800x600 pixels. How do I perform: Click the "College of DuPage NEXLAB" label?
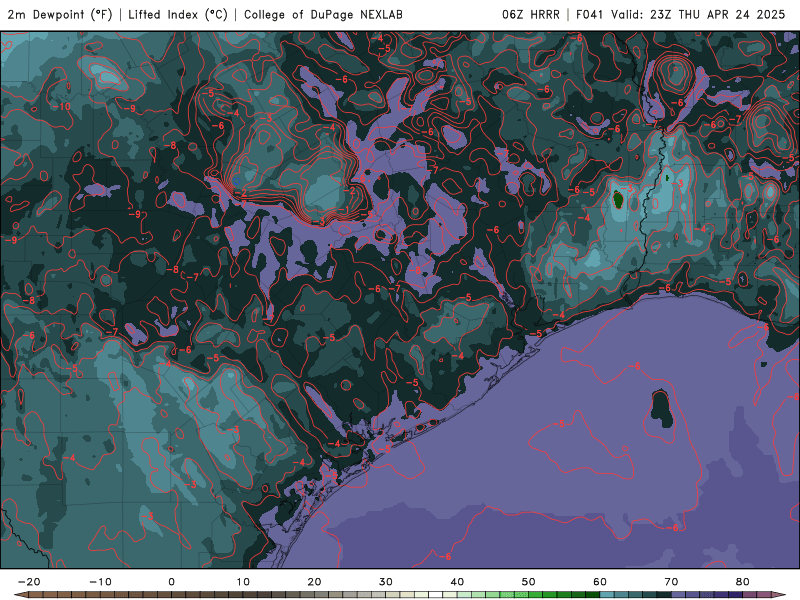pyautogui.click(x=323, y=15)
